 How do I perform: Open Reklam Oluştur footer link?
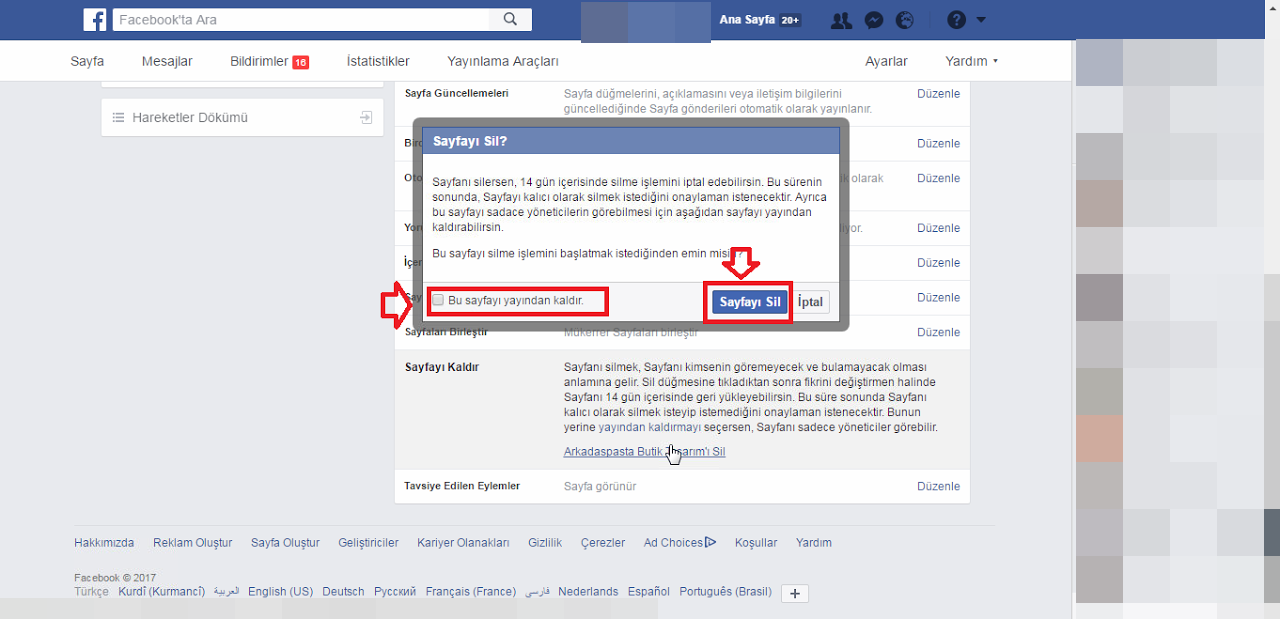[192, 543]
